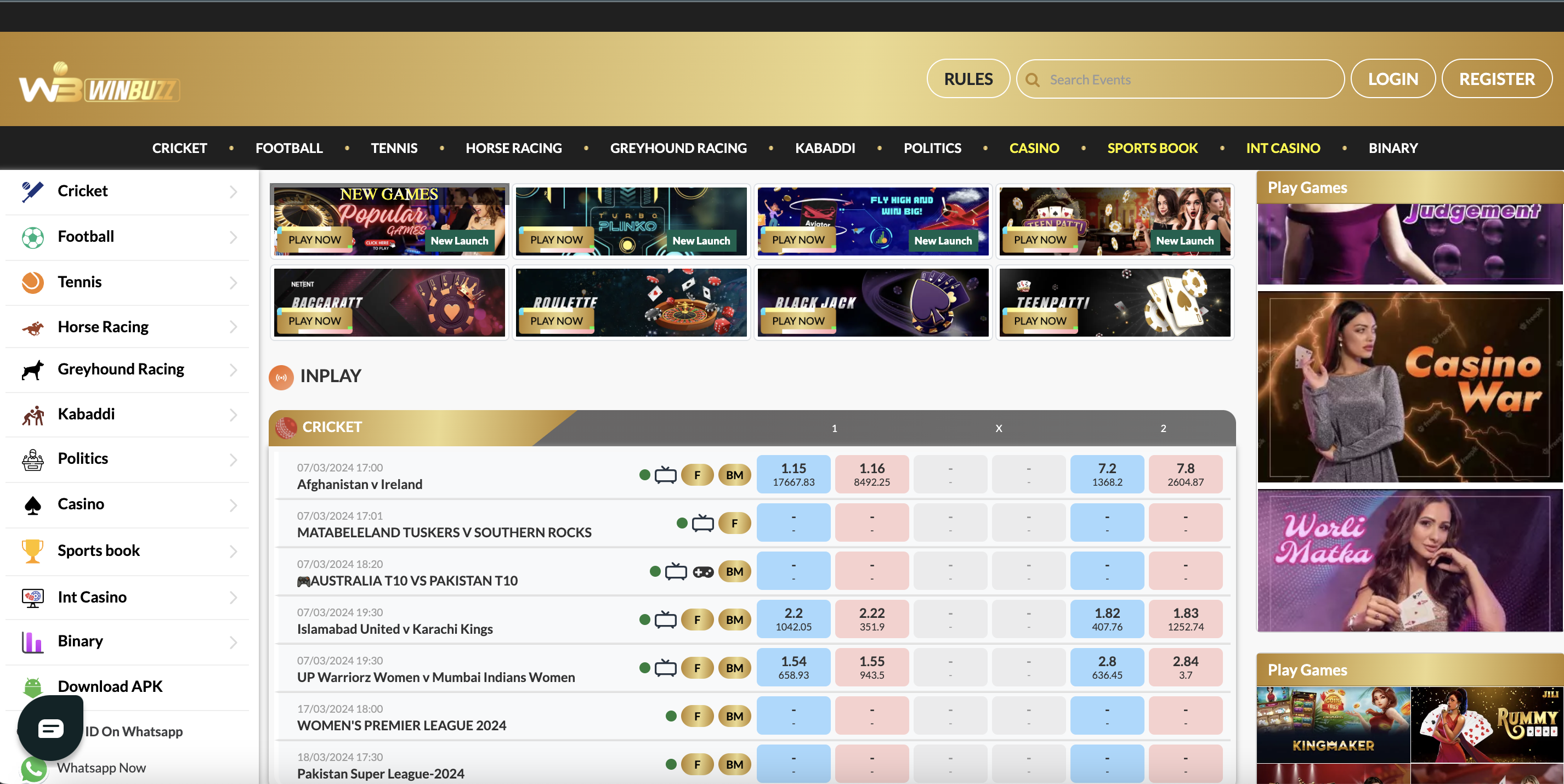Open Cricket bat icon in sidebar
1564x784 pixels.
(x=32, y=191)
